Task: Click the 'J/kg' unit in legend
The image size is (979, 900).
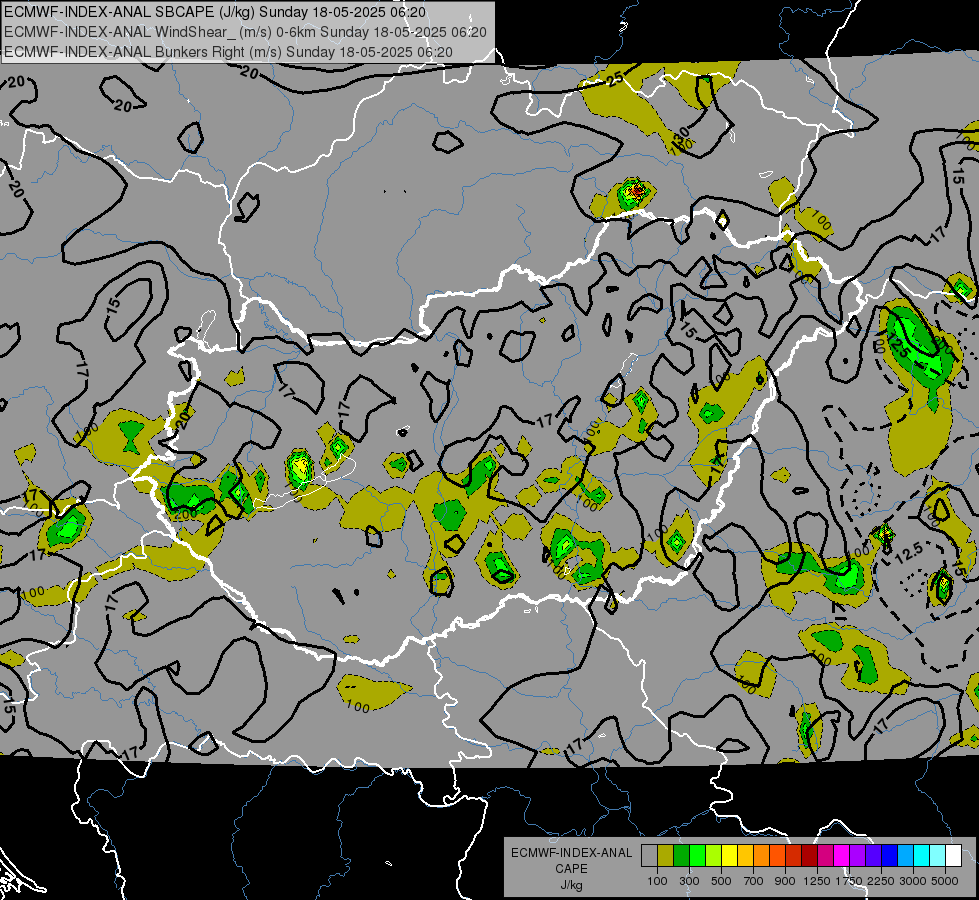Action: coord(571,885)
